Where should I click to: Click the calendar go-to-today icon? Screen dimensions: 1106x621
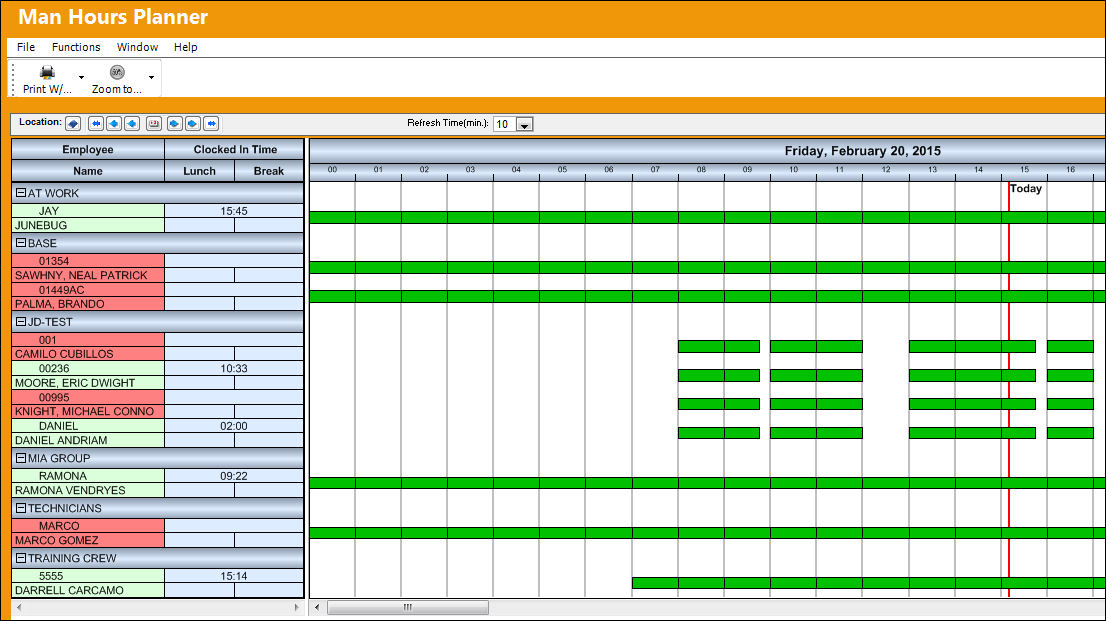click(x=154, y=123)
